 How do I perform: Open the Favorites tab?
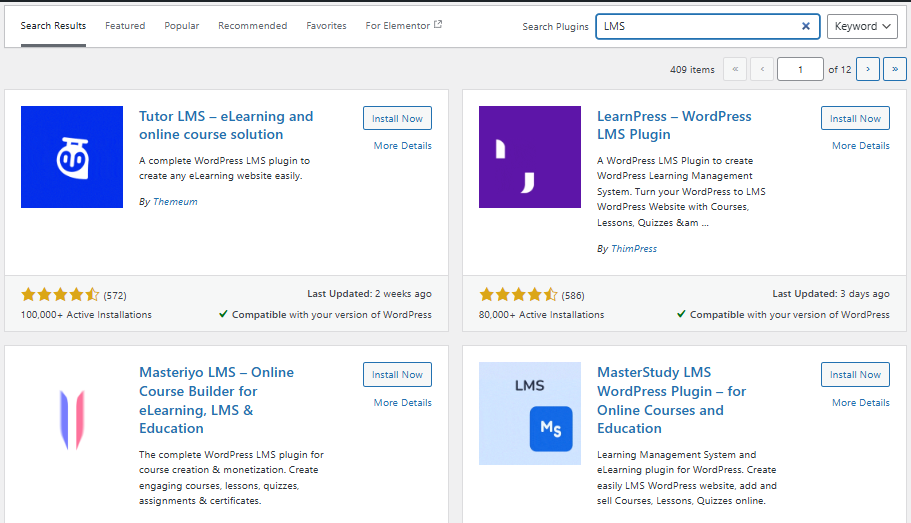[326, 26]
